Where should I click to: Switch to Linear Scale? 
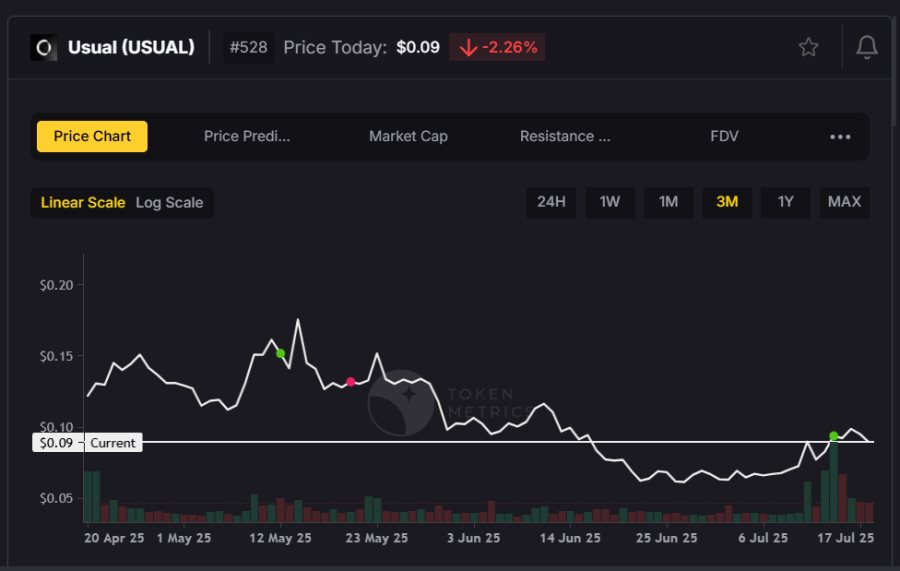[x=83, y=202]
